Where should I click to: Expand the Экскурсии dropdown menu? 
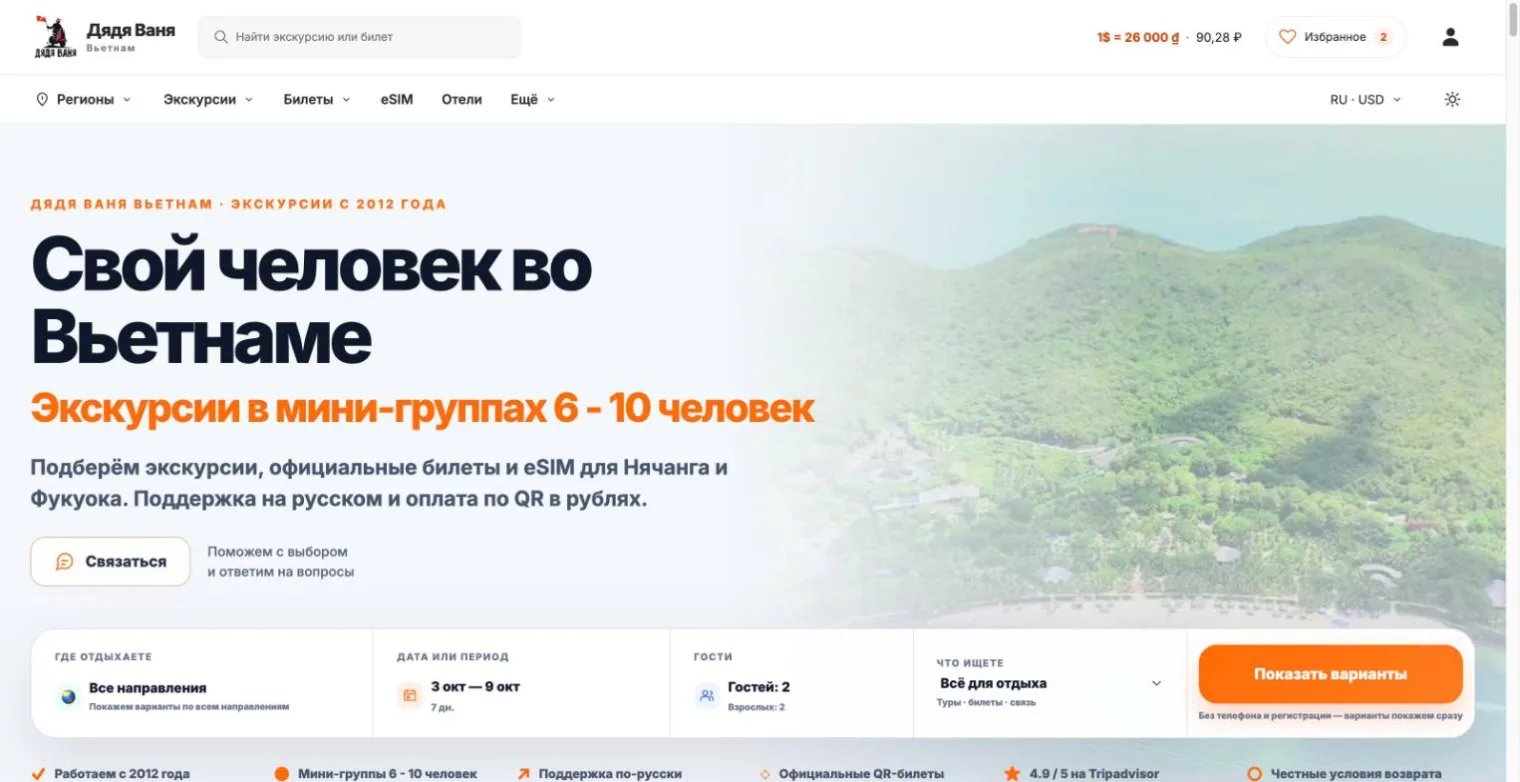208,99
